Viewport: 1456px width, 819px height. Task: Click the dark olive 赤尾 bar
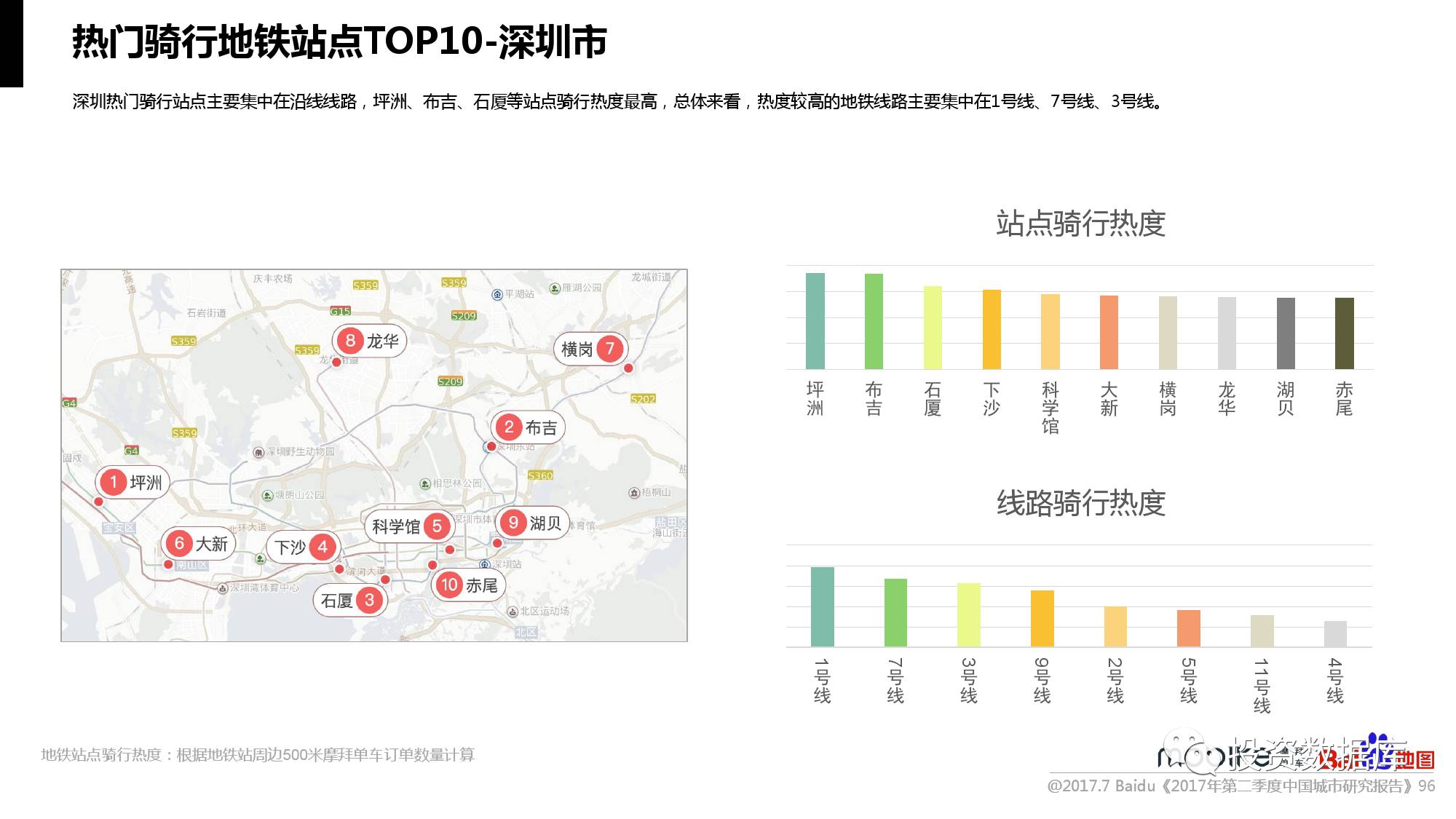(1344, 333)
